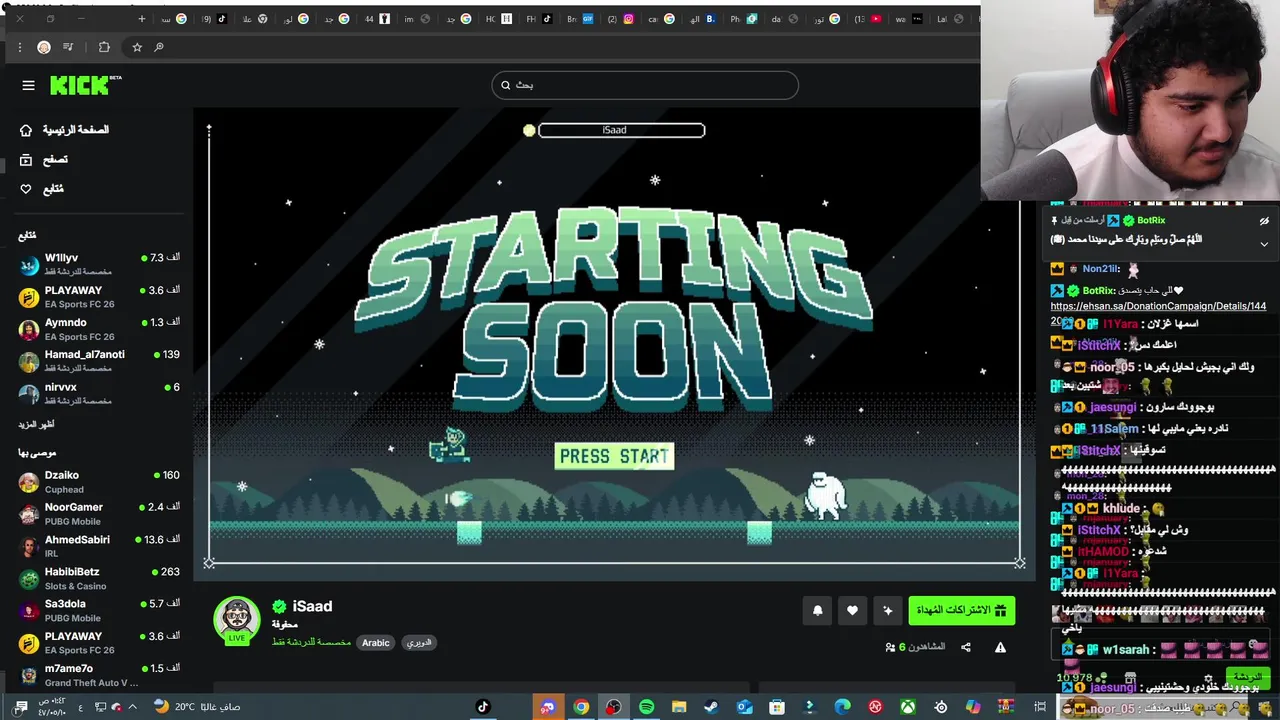Open Outlook from taskbar
1280x720 pixels.
pos(744,707)
